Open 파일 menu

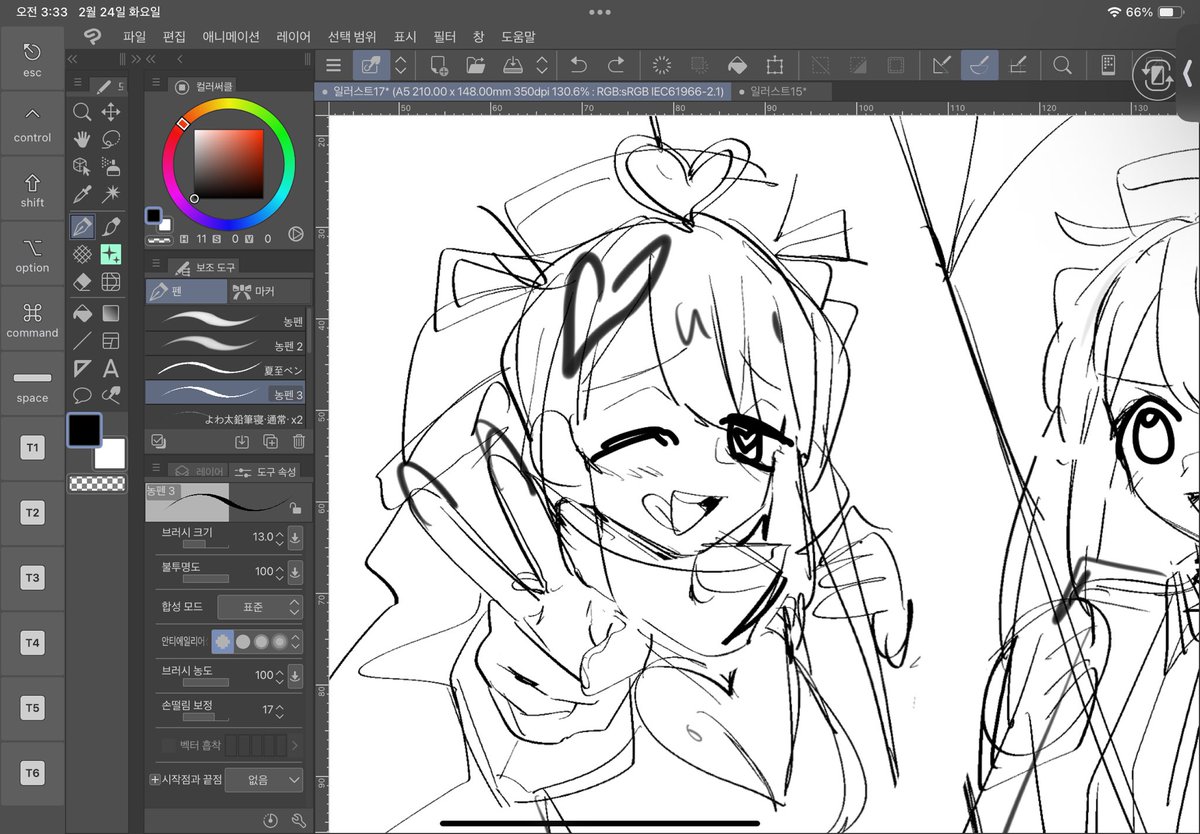click(x=134, y=37)
